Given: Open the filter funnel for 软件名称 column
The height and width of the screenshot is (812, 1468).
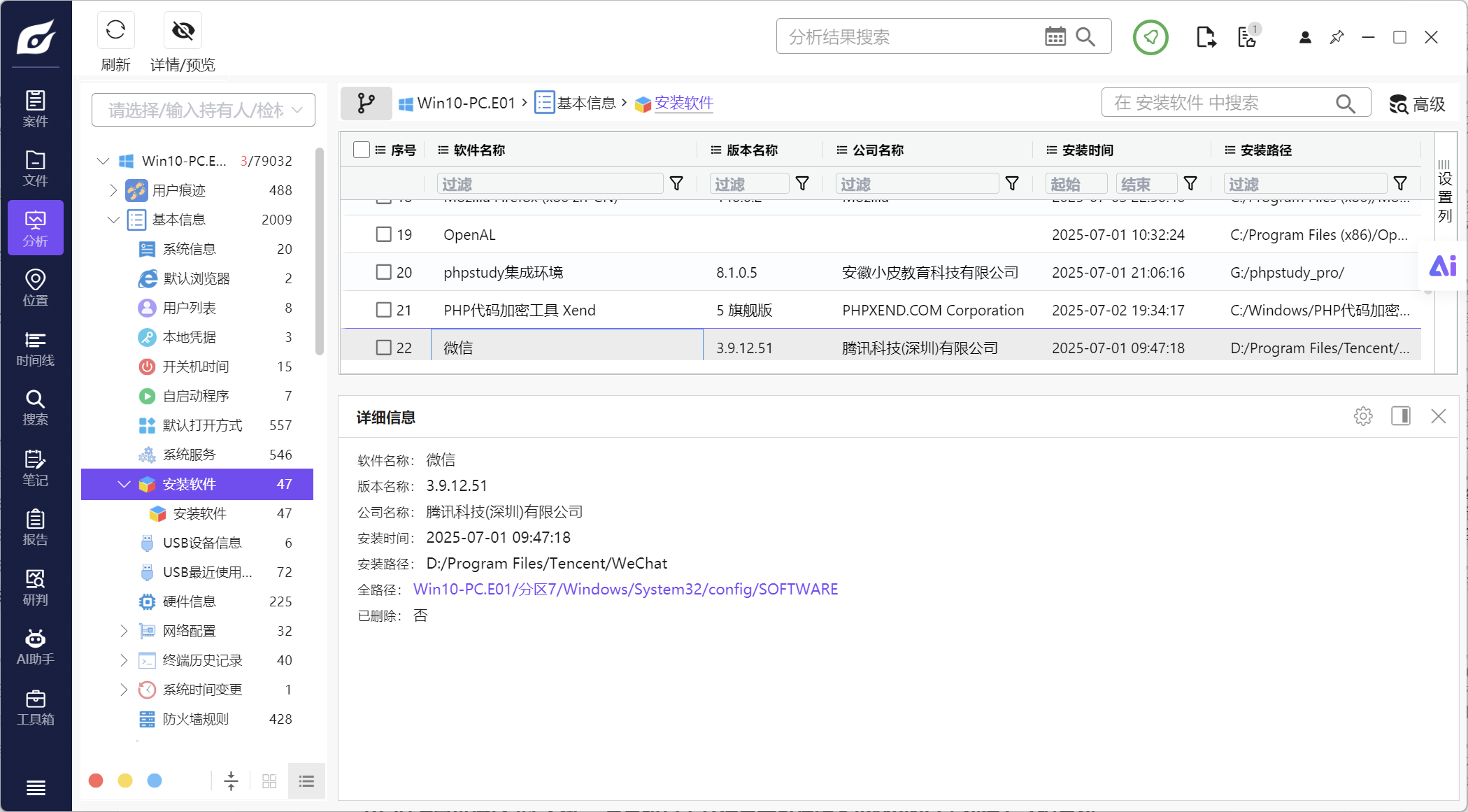Looking at the screenshot, I should click(676, 183).
